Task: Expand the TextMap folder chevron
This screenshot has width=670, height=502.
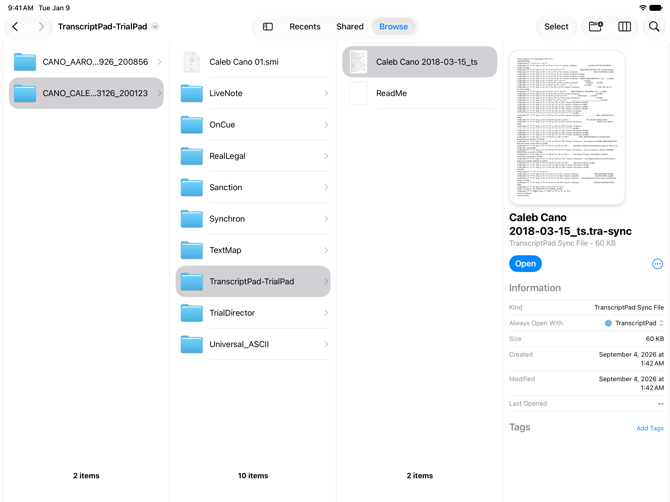Action: [x=326, y=250]
